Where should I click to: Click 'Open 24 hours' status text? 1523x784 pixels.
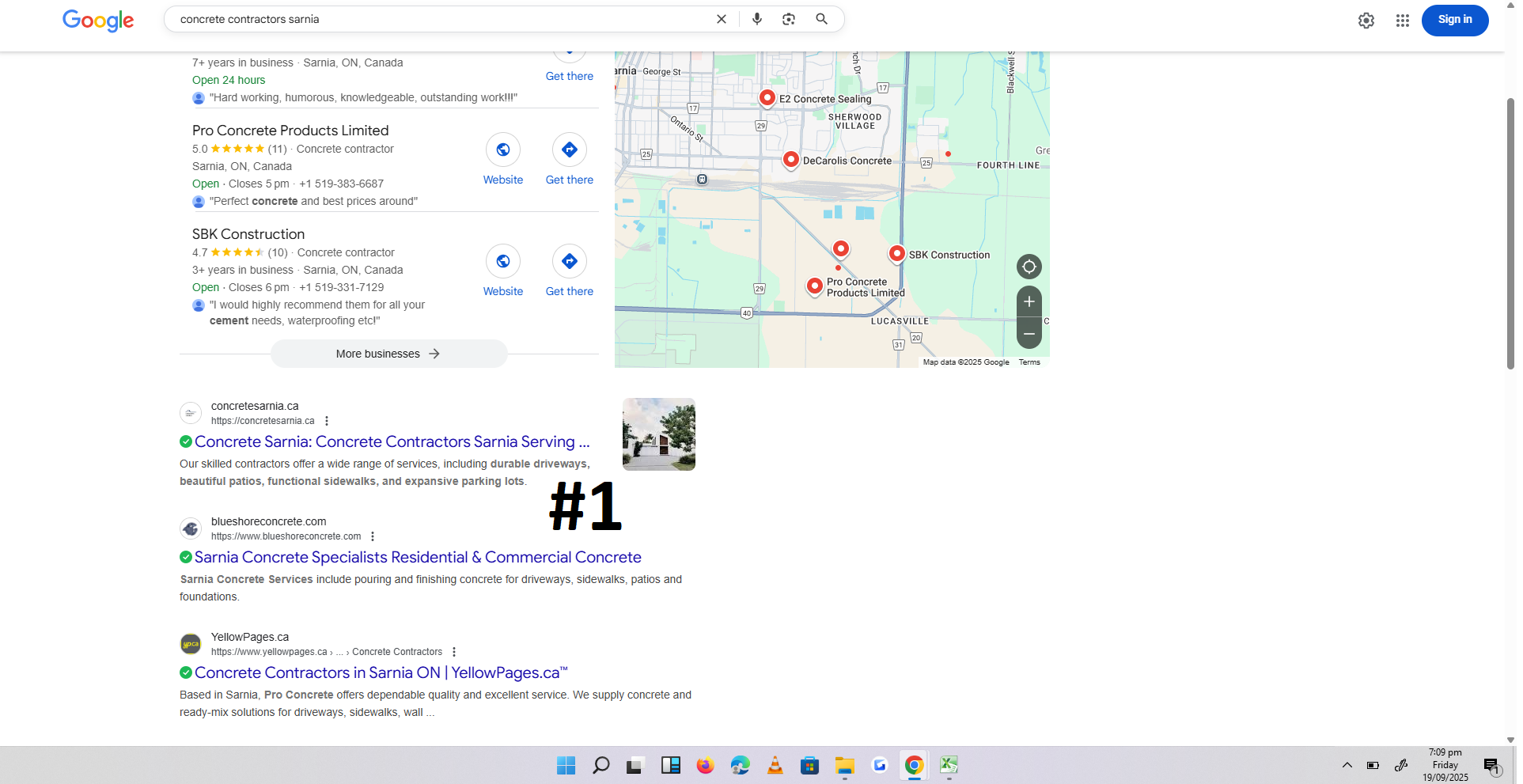[x=229, y=80]
